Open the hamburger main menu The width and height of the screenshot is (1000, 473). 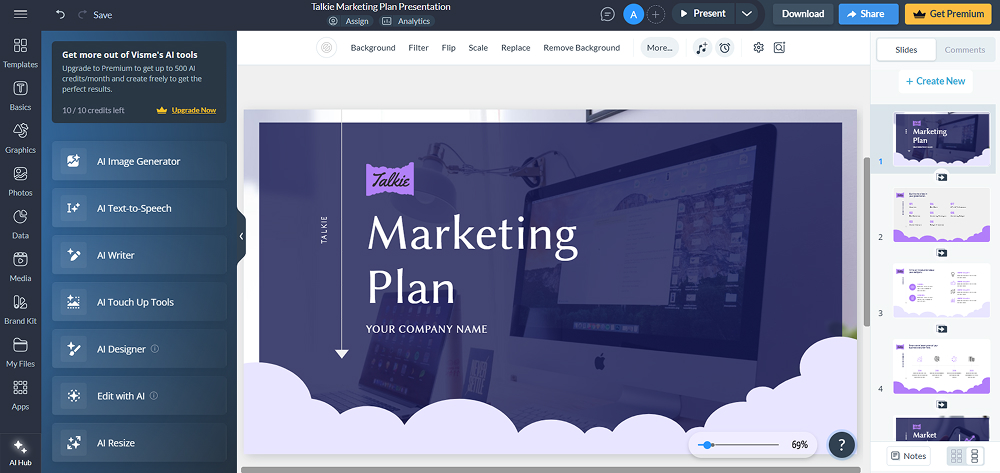coord(20,14)
